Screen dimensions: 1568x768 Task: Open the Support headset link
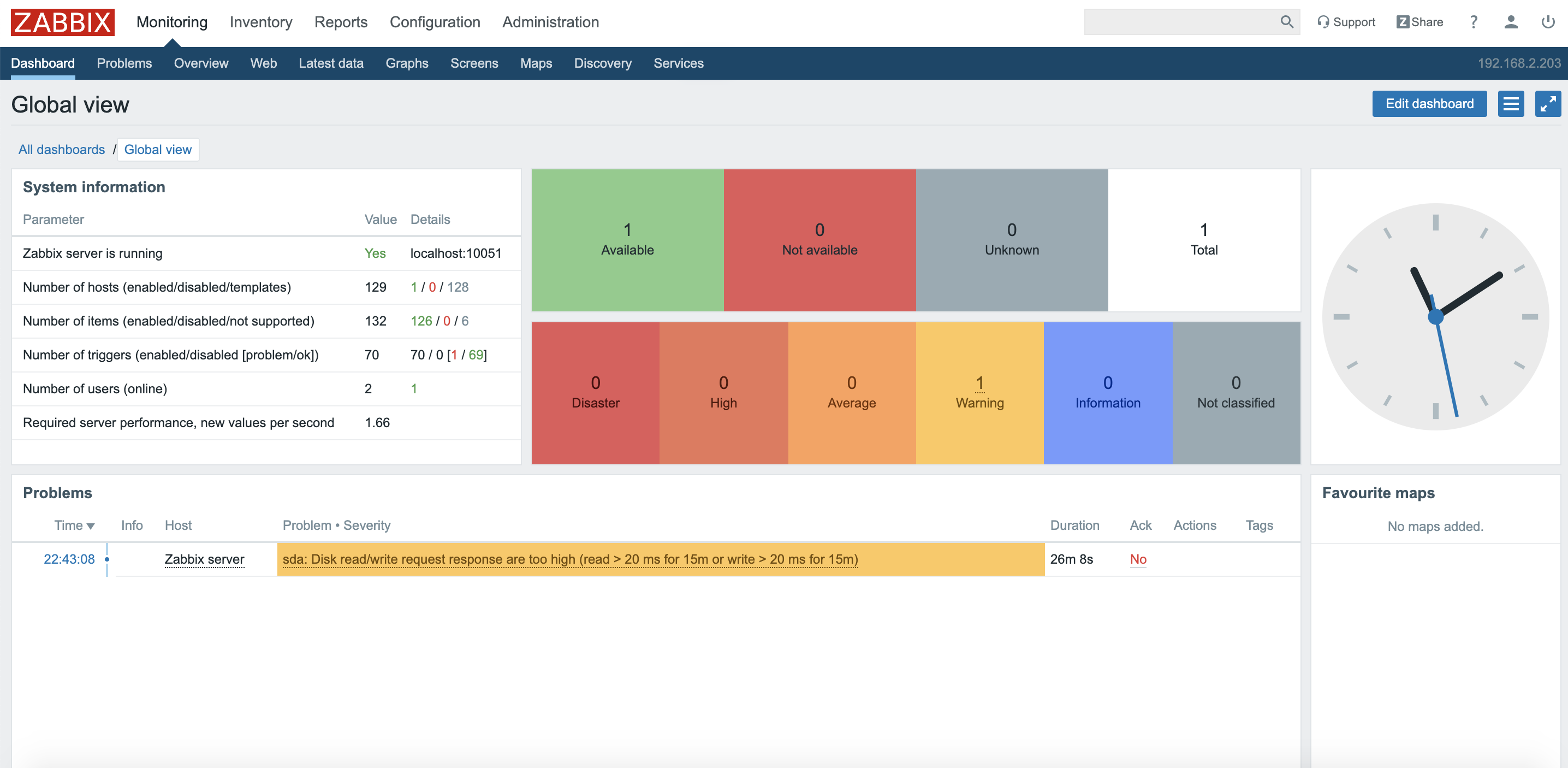(x=1345, y=22)
